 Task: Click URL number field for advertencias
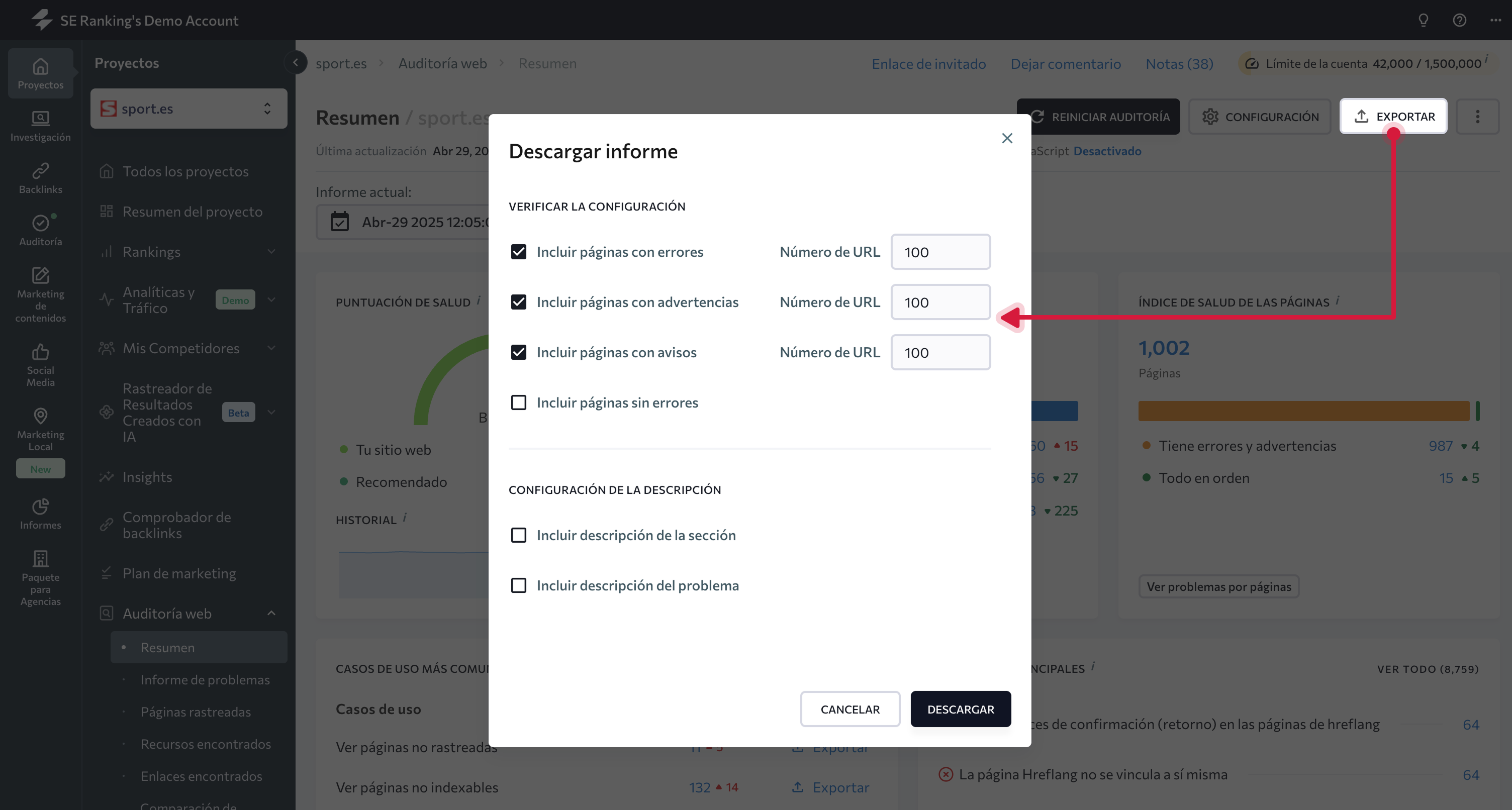[940, 302]
